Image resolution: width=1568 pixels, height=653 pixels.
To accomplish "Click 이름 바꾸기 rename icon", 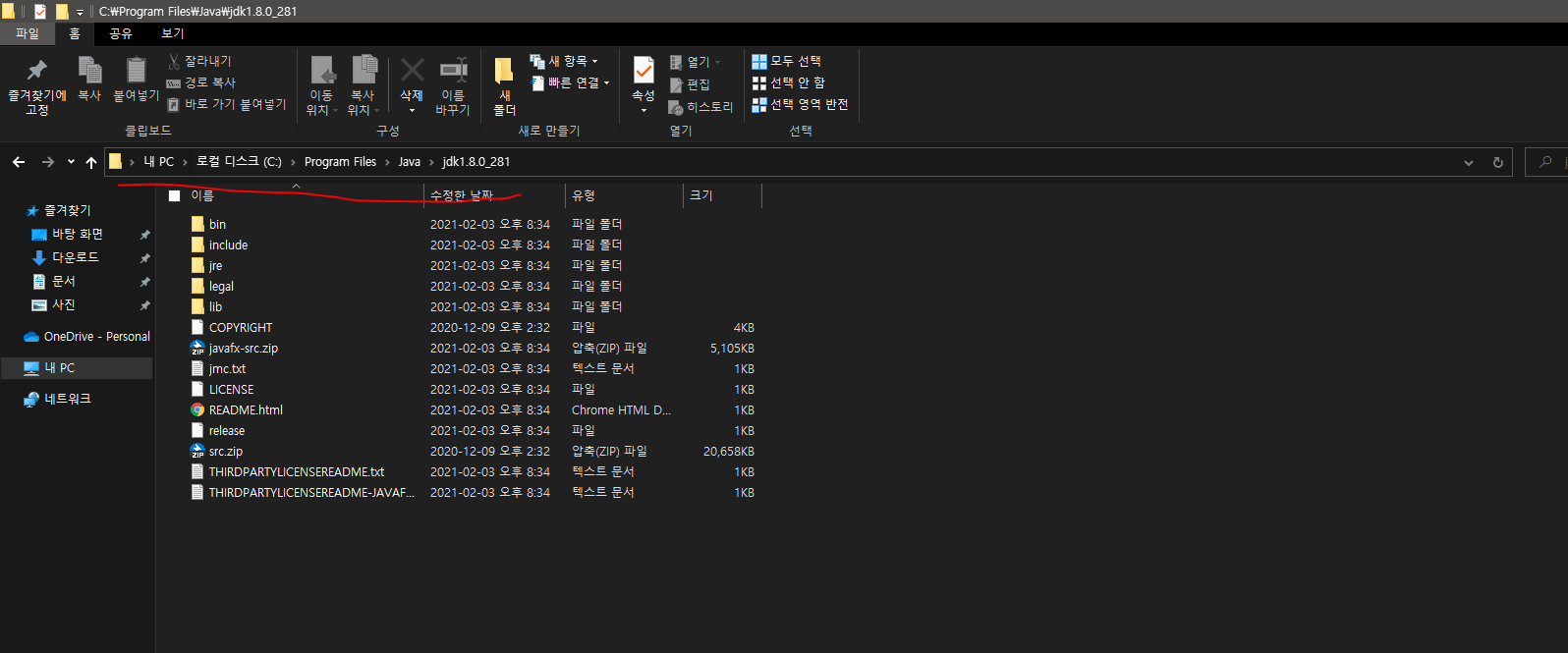I will click(453, 70).
